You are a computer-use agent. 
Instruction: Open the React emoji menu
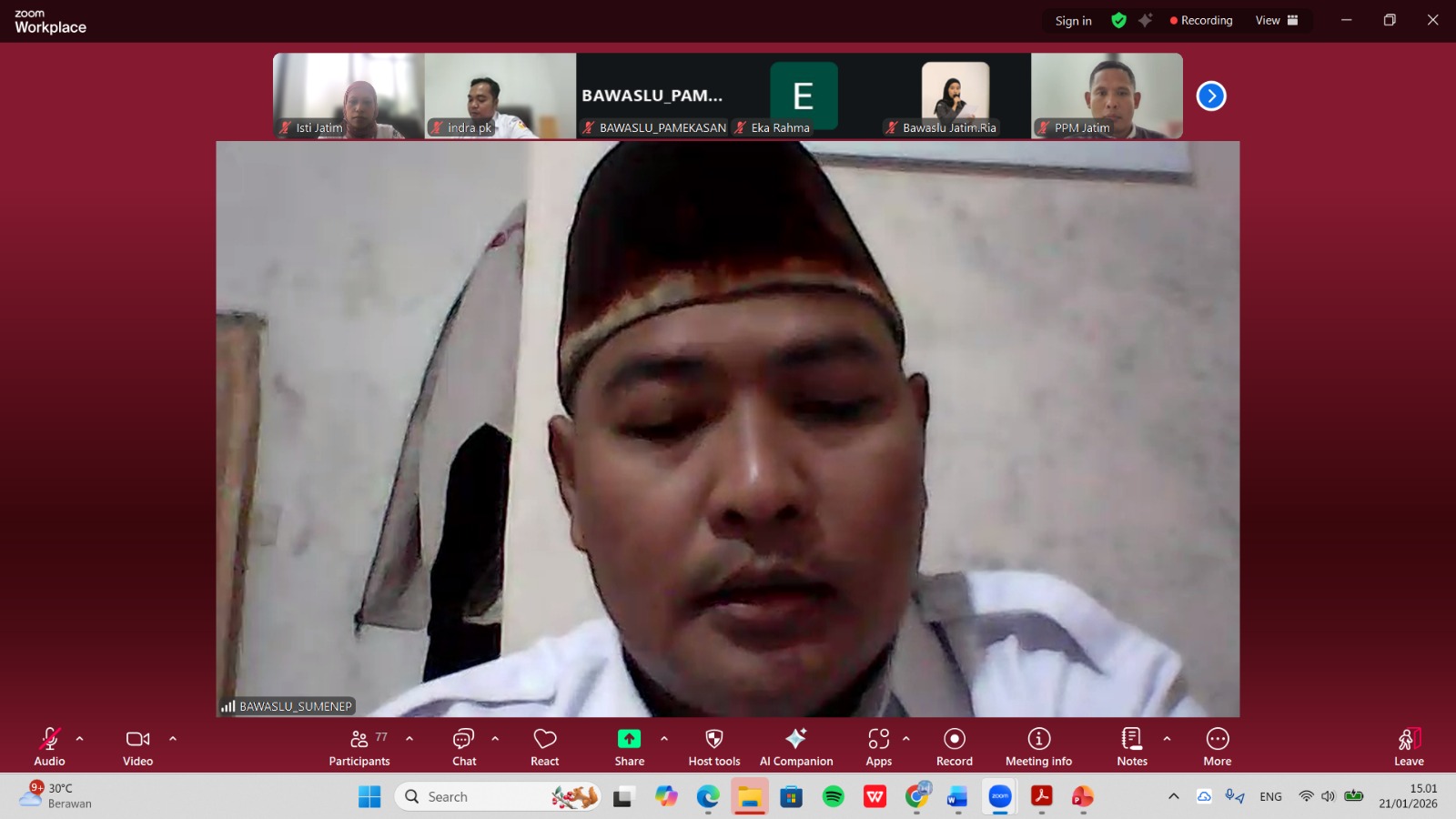[544, 746]
